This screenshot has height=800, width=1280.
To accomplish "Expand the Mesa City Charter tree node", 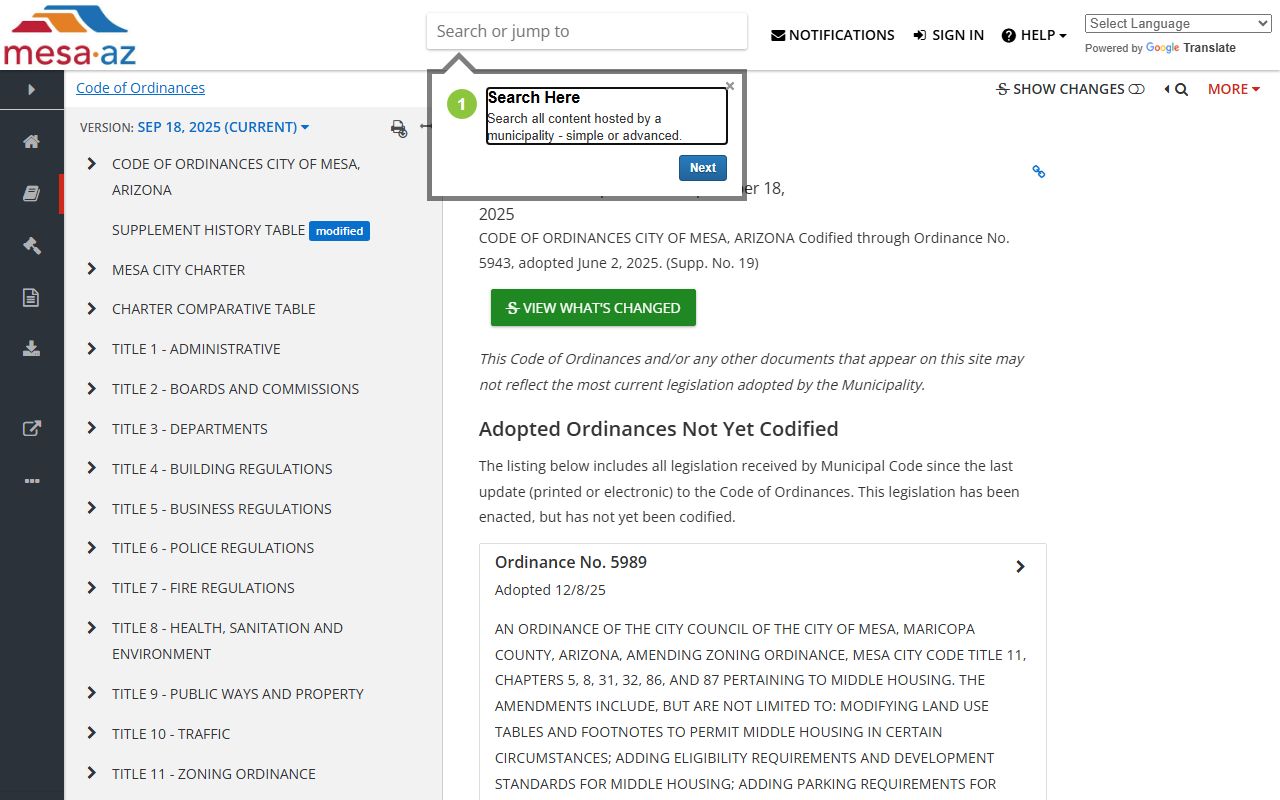I will (x=92, y=269).
